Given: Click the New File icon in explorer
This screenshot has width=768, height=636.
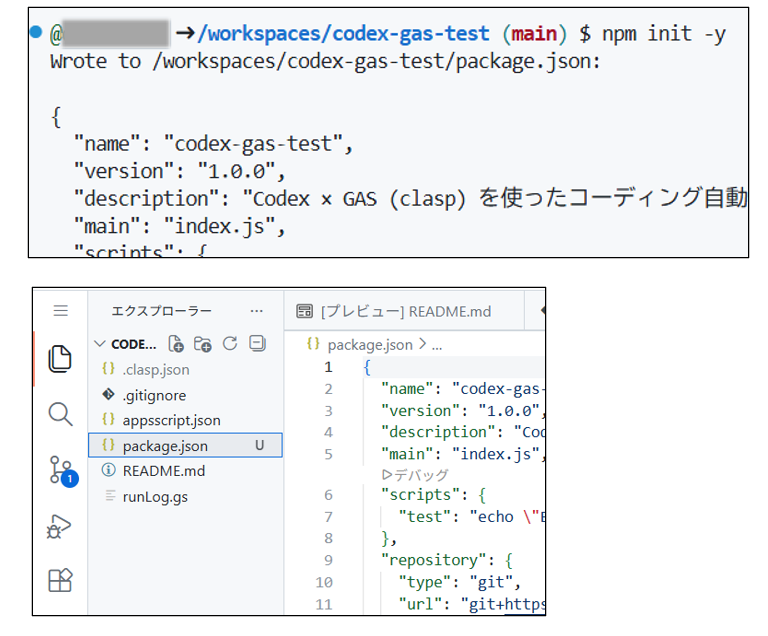Looking at the screenshot, I should click(176, 344).
